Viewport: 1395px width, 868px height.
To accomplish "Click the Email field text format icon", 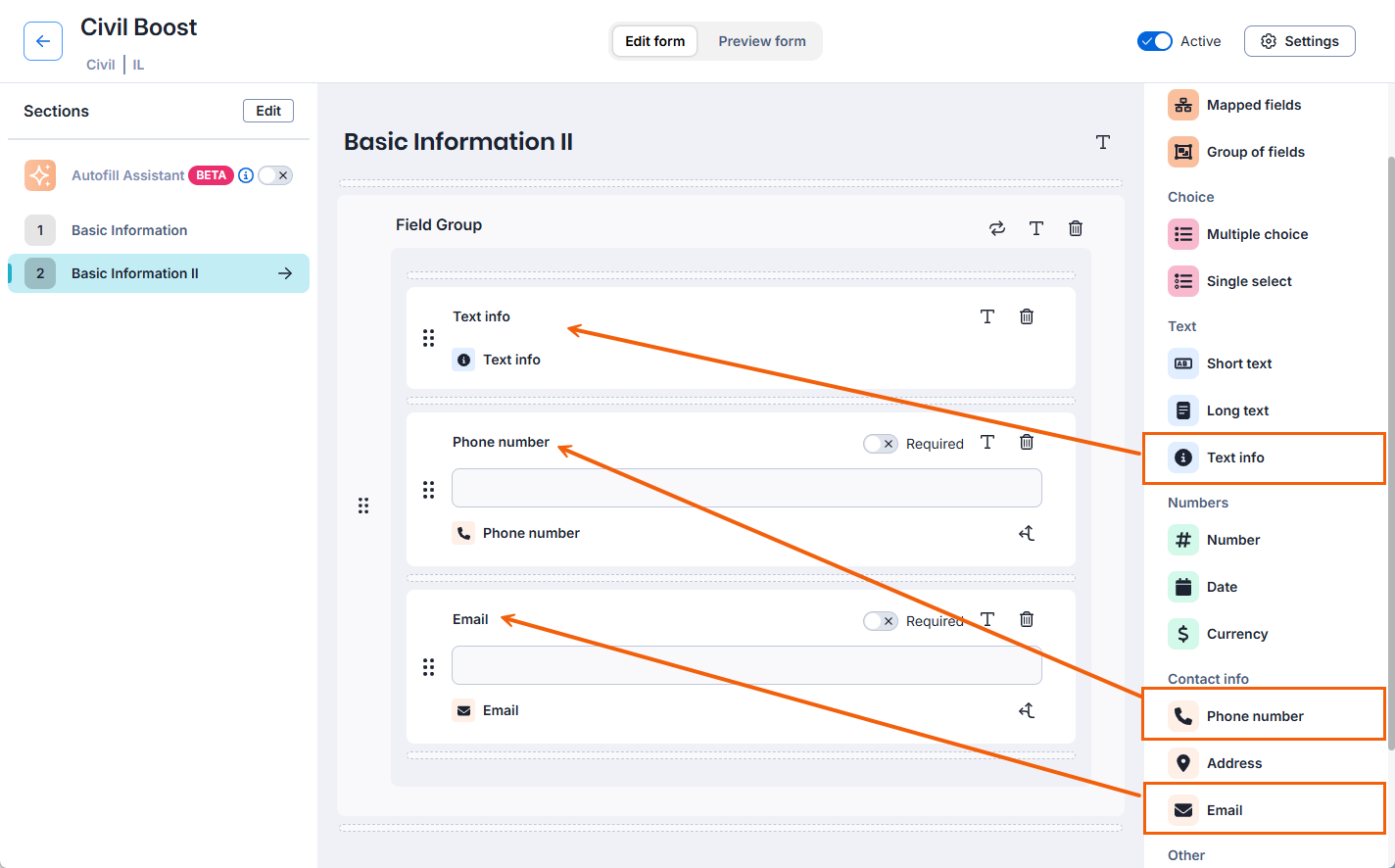I will (x=987, y=619).
